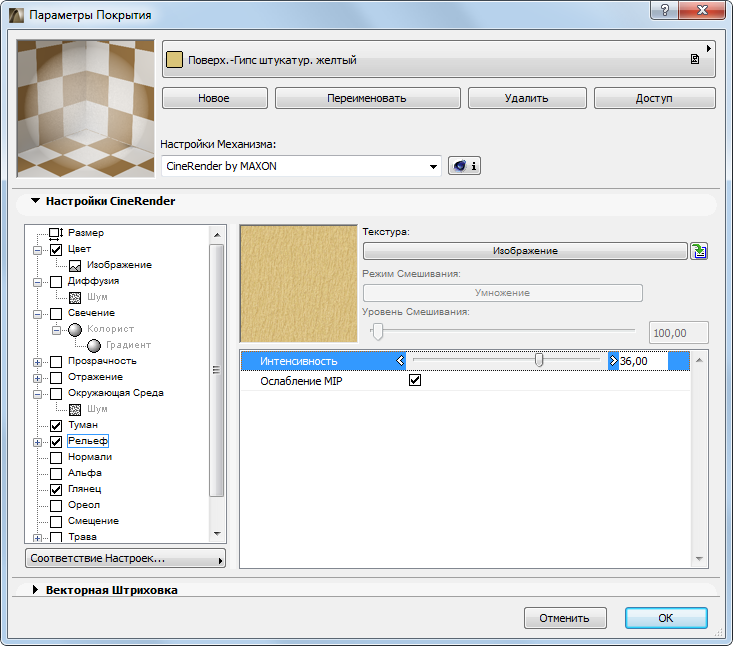Screen dimensions: 733x646
Task: Enable the Альфа checkbox
Action: [56, 474]
